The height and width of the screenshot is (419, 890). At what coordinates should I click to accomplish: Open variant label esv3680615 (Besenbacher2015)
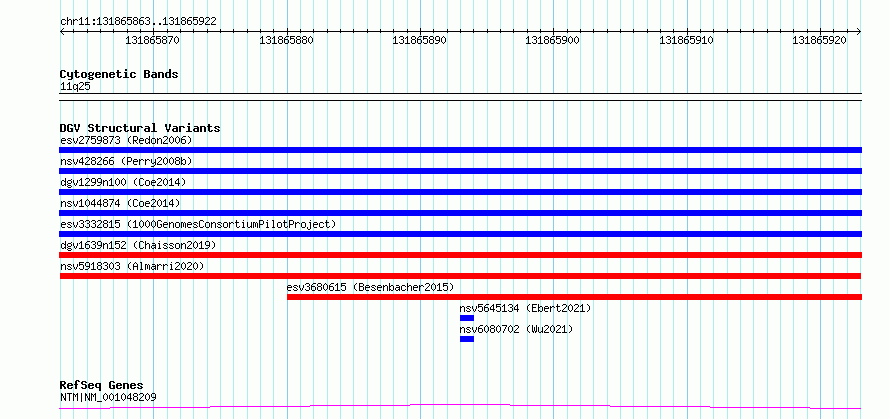point(371,287)
